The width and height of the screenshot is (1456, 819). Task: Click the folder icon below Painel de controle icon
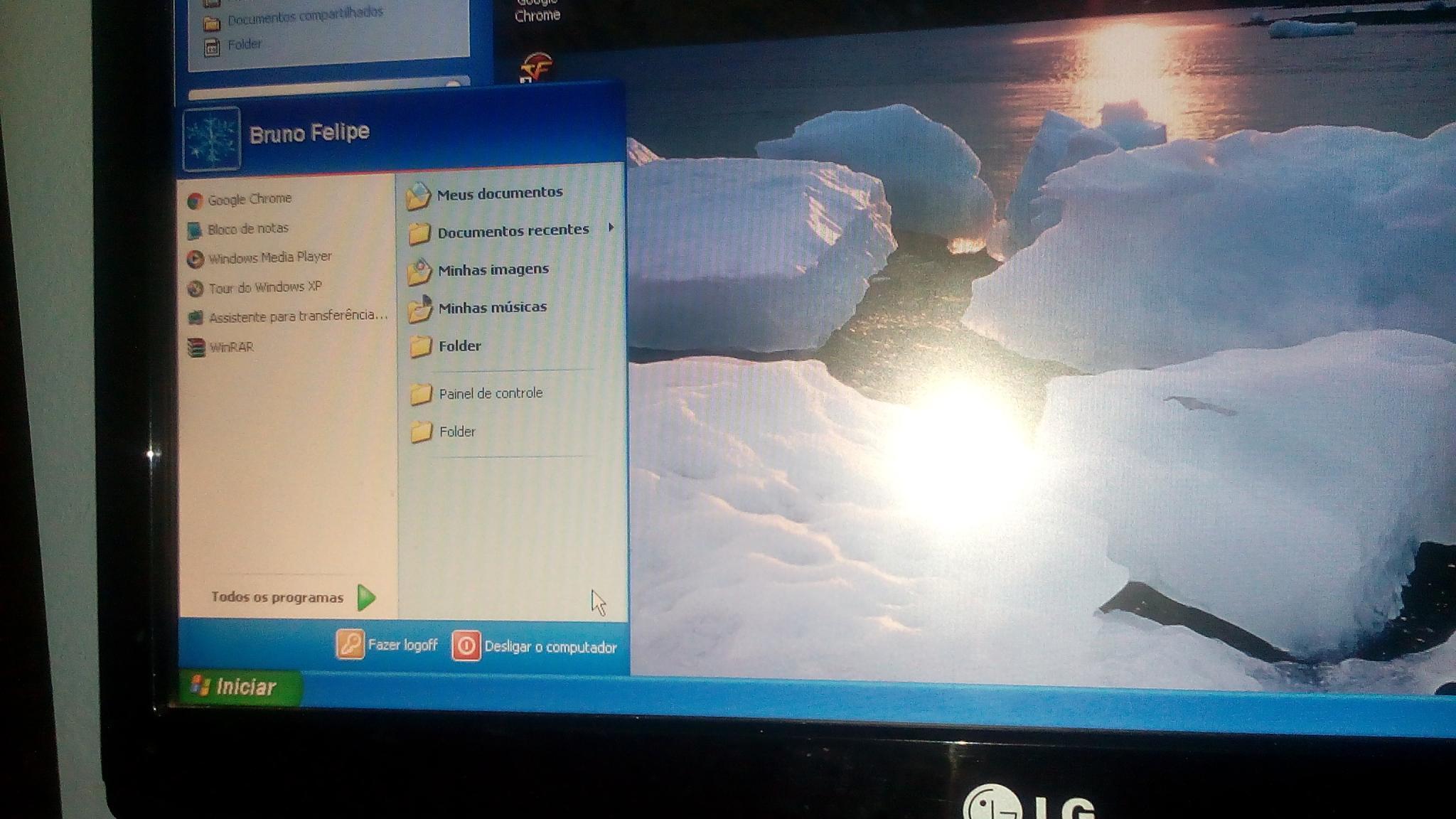pyautogui.click(x=422, y=432)
